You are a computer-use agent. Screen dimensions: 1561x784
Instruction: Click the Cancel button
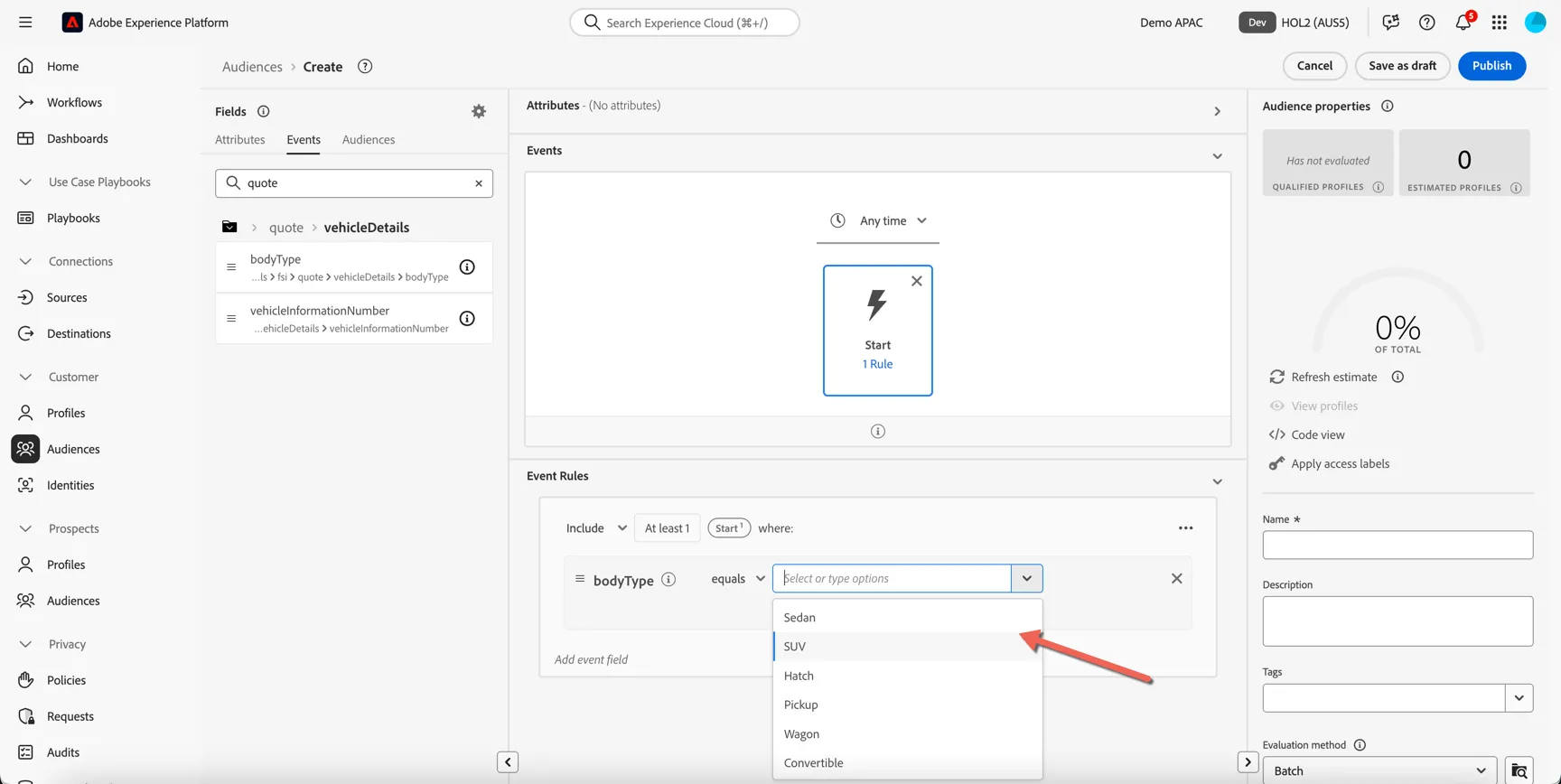coord(1314,66)
